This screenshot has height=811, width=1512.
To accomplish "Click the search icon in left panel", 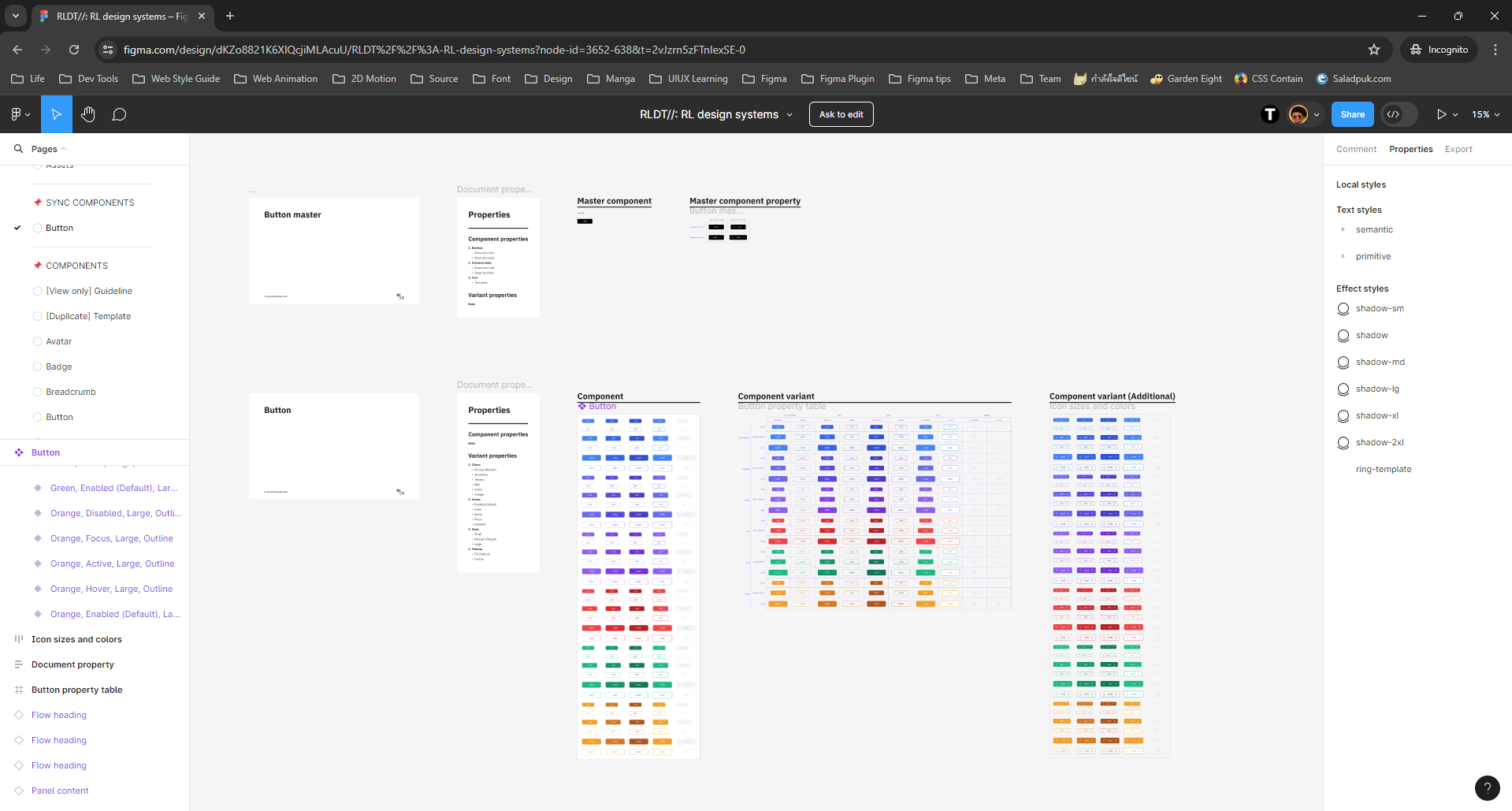I will (19, 148).
